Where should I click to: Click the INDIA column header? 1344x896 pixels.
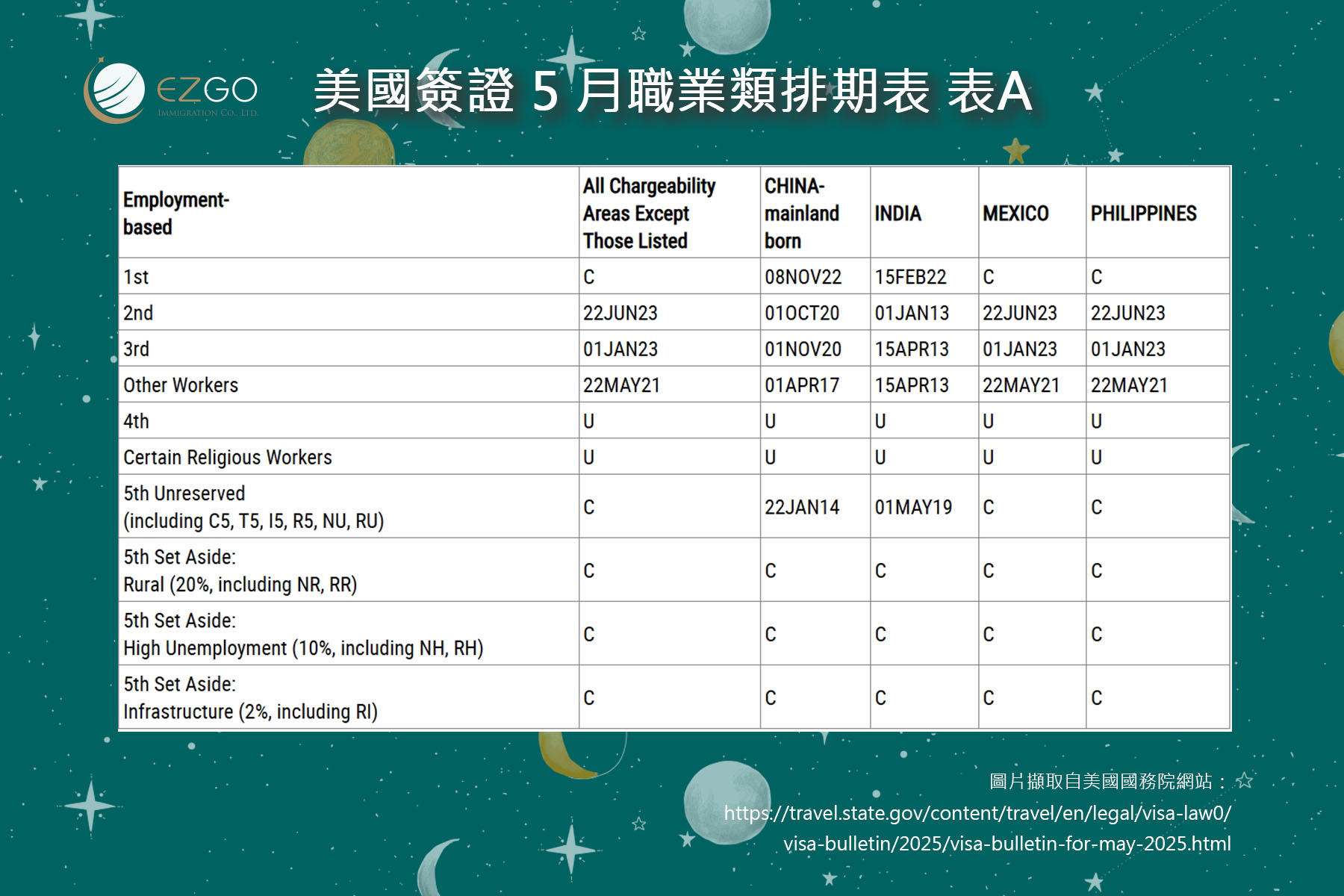click(x=897, y=214)
